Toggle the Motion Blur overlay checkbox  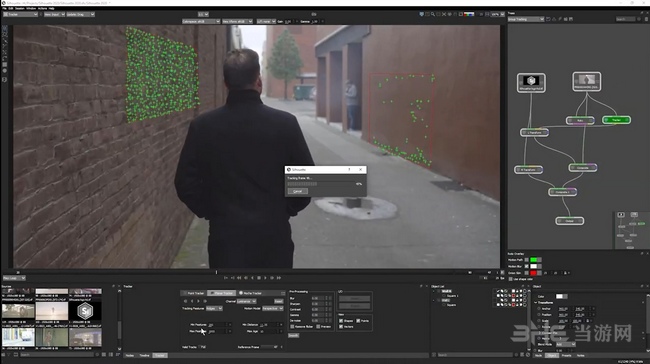point(526,266)
